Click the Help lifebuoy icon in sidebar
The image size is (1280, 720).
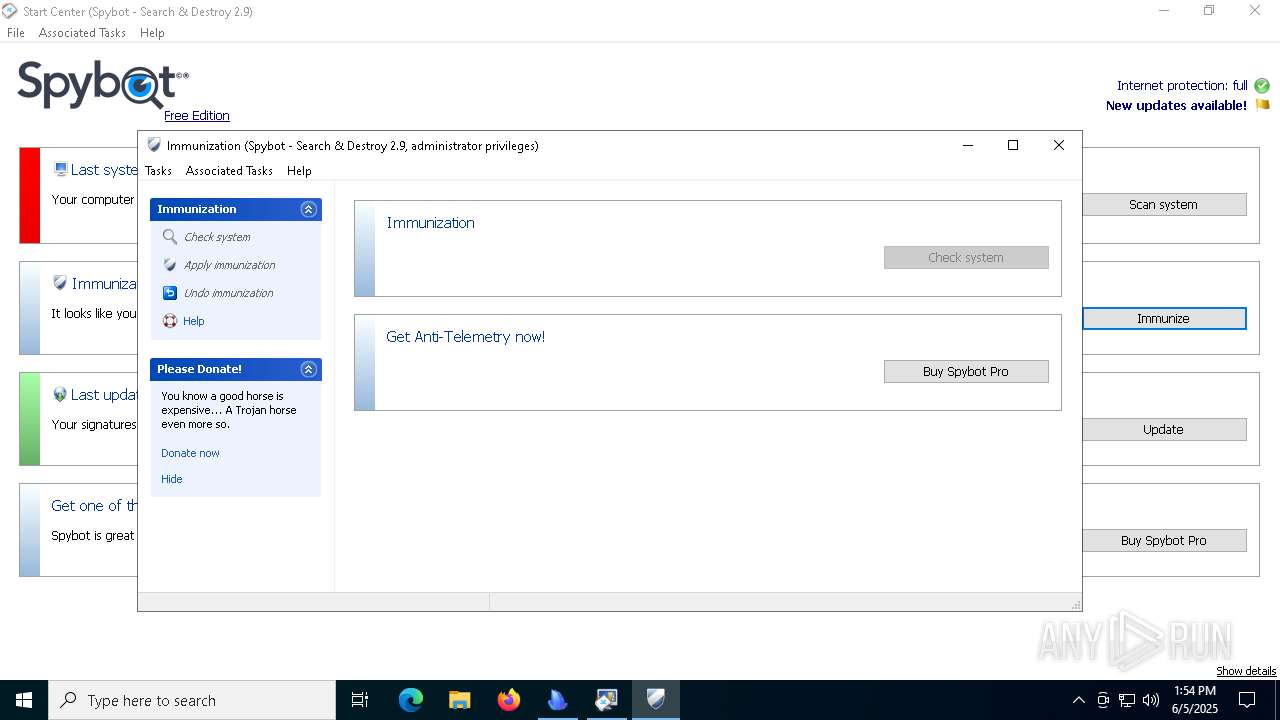click(x=170, y=321)
